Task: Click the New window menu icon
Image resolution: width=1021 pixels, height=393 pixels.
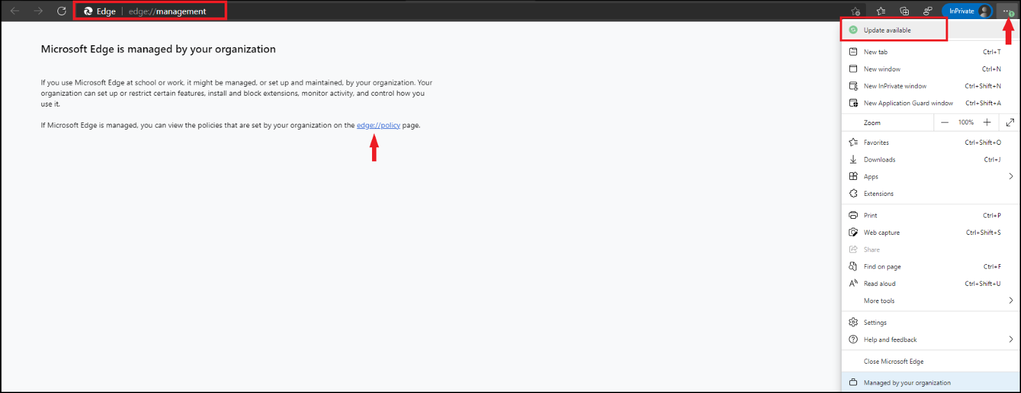Action: tap(853, 69)
